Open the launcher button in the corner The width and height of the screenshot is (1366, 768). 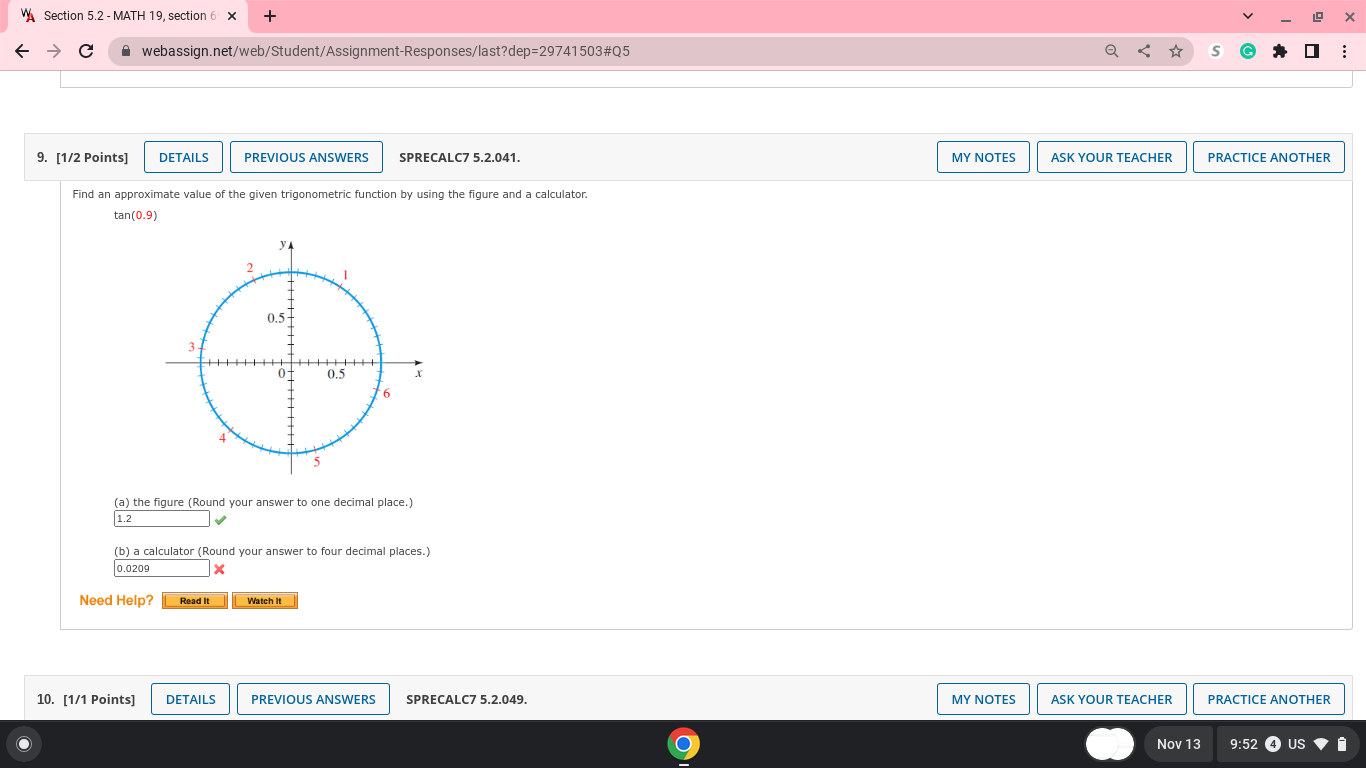(22, 744)
